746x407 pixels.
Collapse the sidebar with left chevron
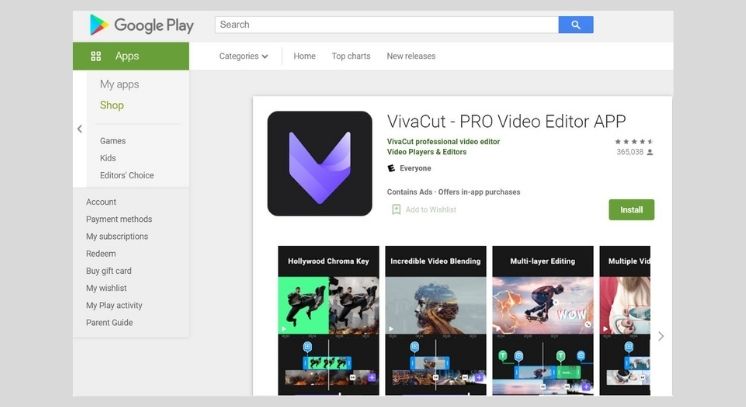(79, 129)
